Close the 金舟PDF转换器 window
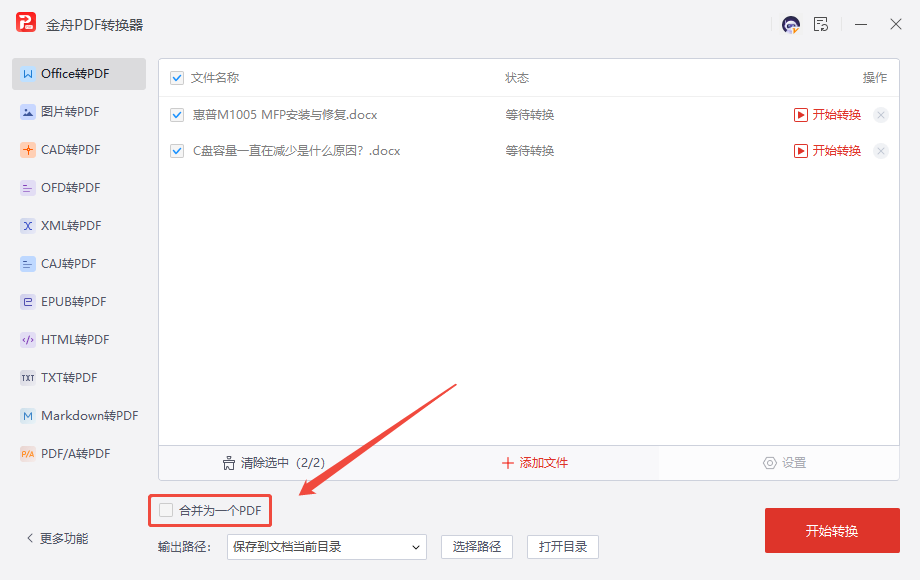 click(x=895, y=25)
